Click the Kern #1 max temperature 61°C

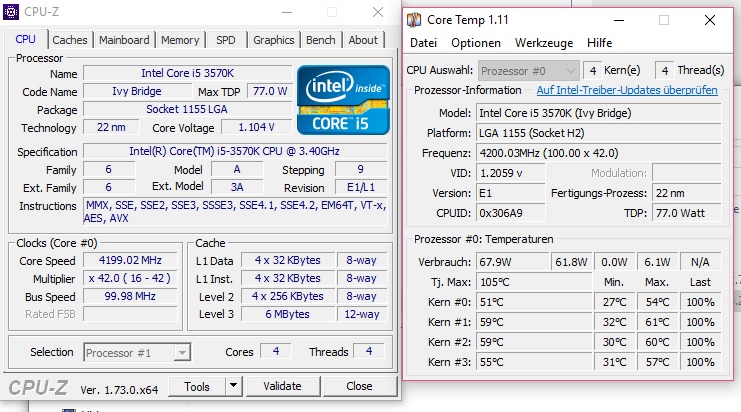click(657, 322)
